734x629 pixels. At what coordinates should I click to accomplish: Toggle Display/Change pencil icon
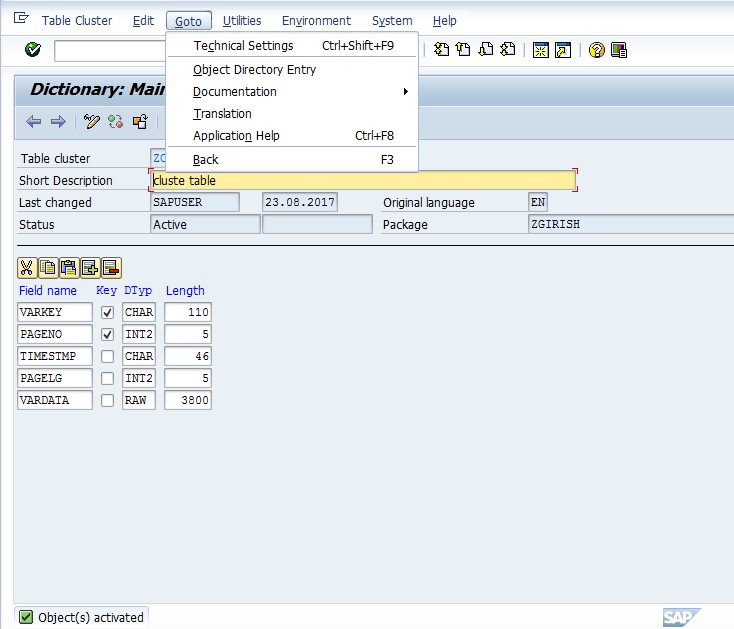(x=91, y=122)
